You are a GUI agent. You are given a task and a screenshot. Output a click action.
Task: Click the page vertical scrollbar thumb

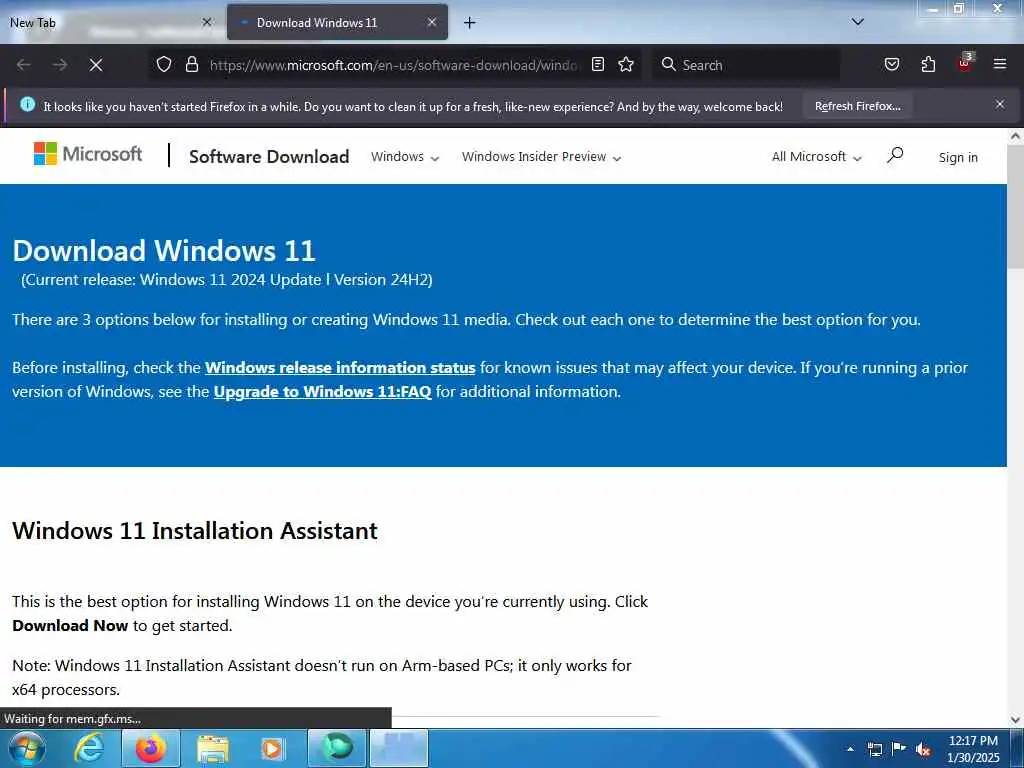click(1016, 206)
